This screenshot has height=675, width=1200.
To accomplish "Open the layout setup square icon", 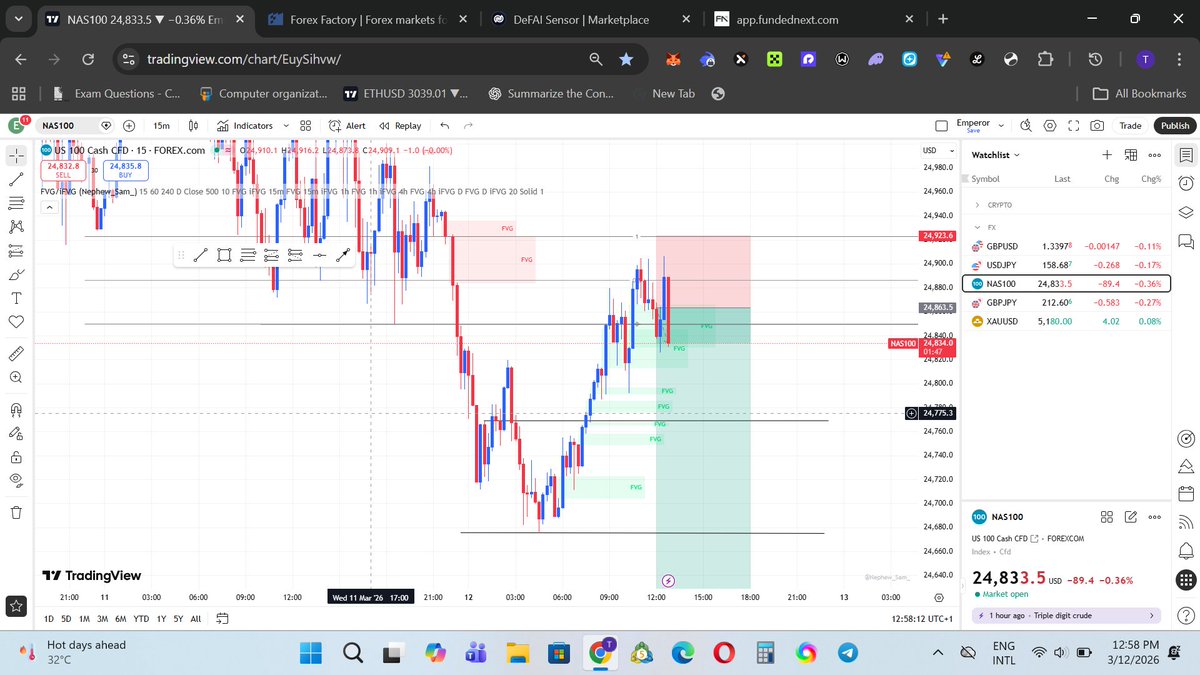I will click(941, 126).
